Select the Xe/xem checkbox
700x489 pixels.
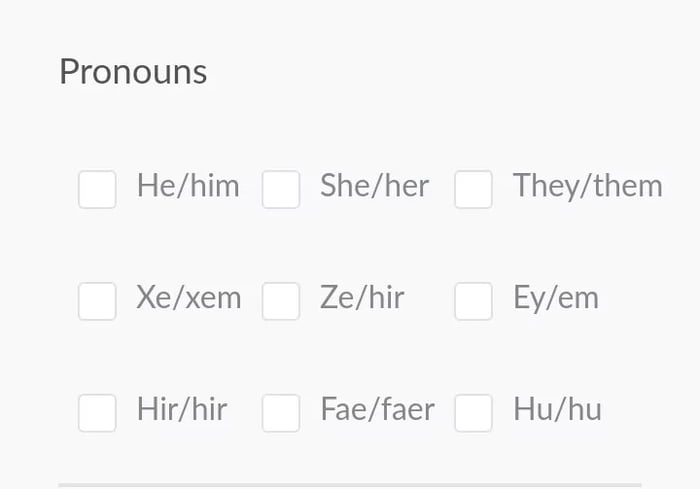point(97,301)
